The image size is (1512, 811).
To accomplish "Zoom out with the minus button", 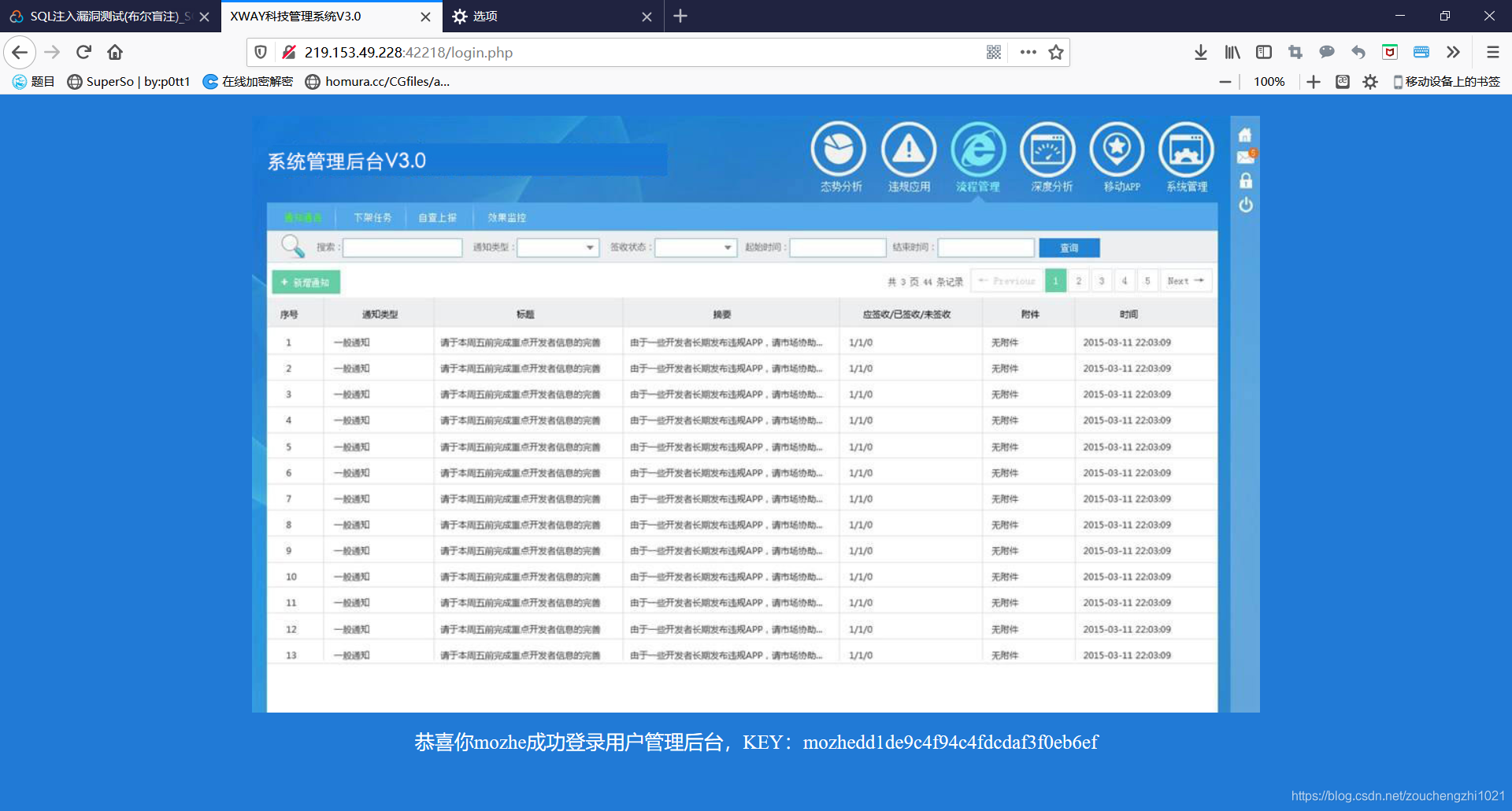I will 1225,81.
